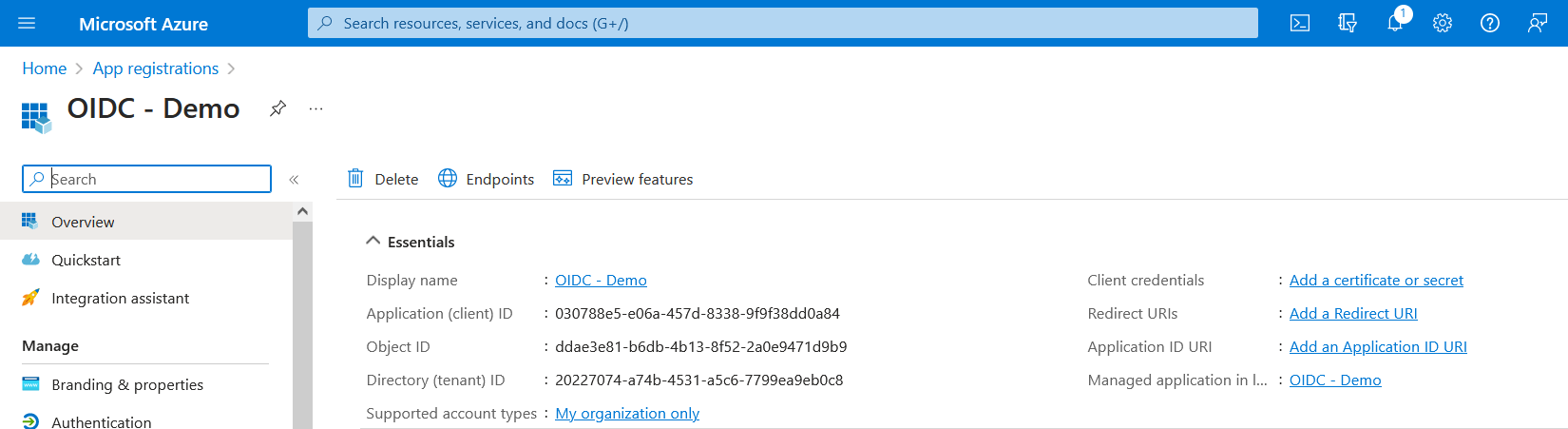Open Branding & properties menu item

(126, 384)
